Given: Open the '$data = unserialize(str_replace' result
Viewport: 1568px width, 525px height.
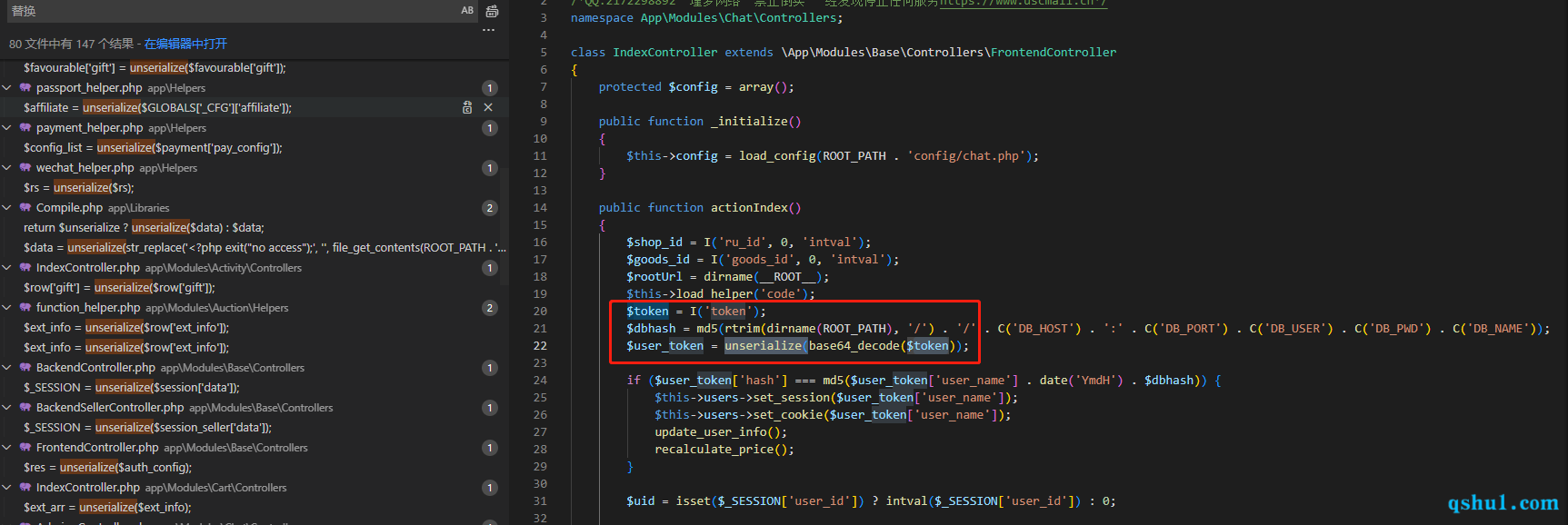Looking at the screenshot, I should pyautogui.click(x=265, y=247).
